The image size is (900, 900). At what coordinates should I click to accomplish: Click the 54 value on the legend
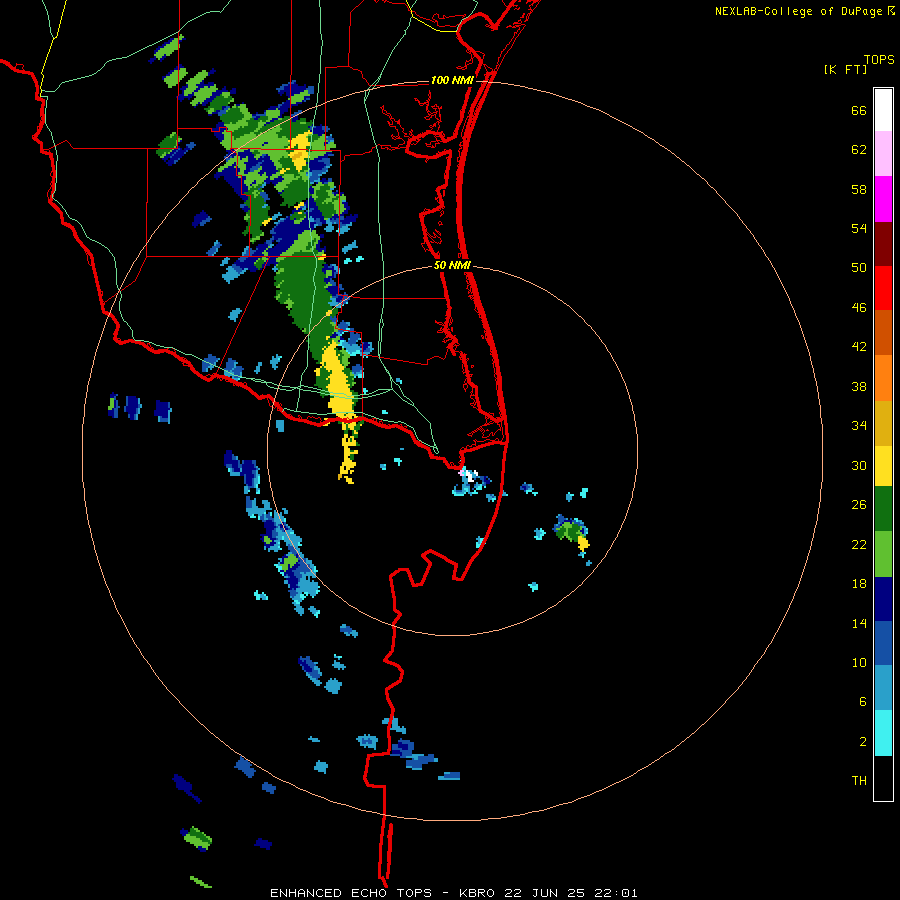point(859,229)
